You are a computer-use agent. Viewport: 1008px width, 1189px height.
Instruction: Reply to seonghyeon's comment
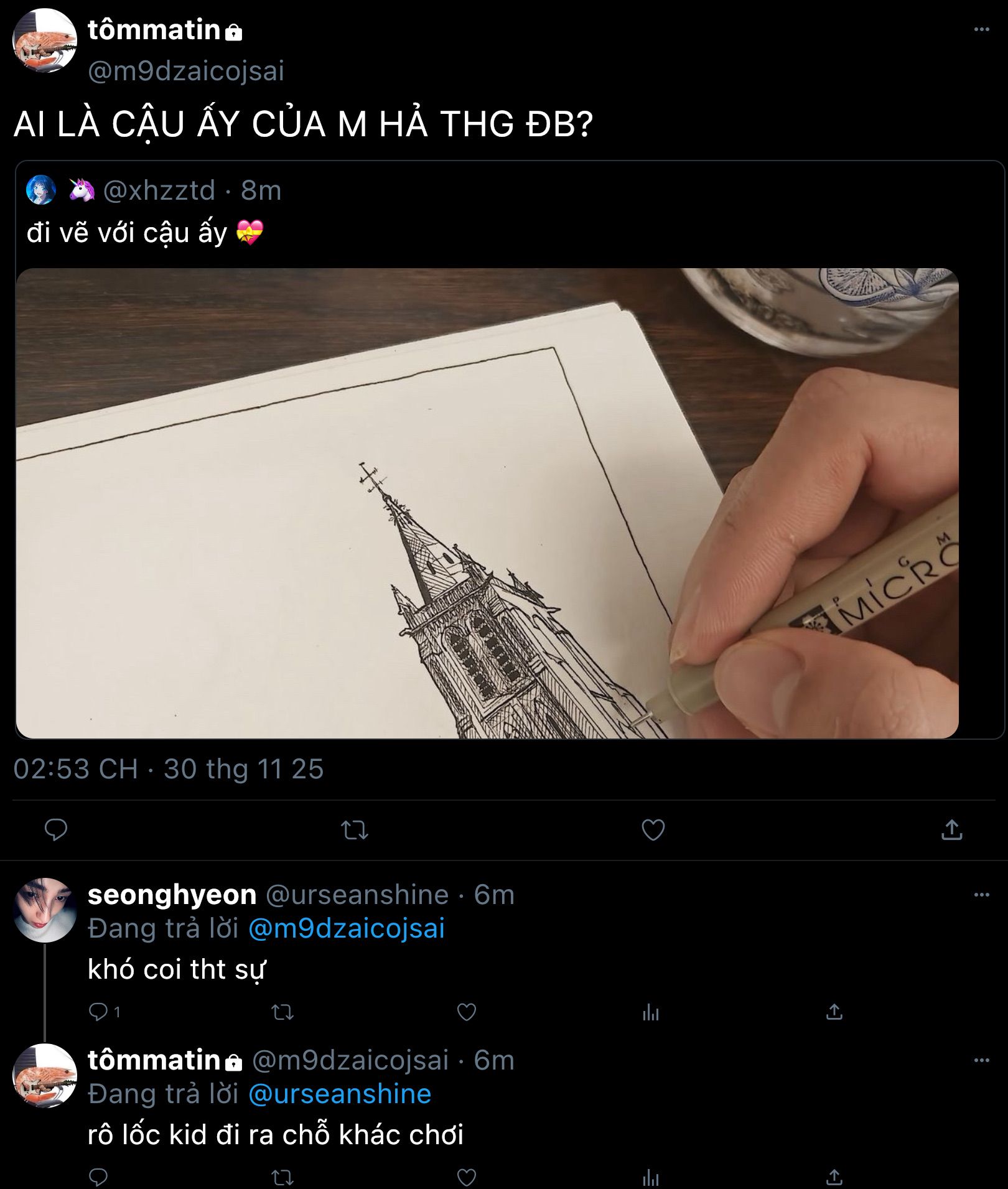pyautogui.click(x=99, y=1012)
